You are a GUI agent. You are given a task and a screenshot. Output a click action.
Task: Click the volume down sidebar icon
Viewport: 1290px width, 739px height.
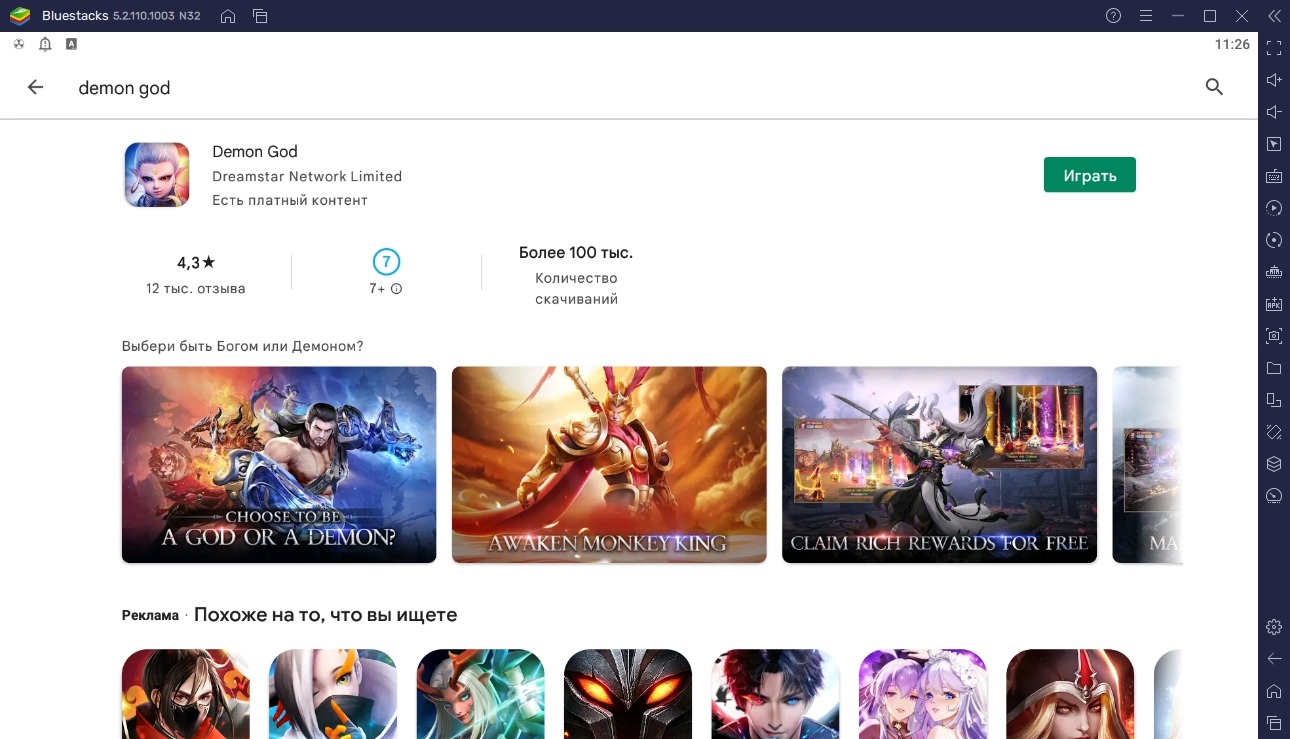coord(1273,112)
